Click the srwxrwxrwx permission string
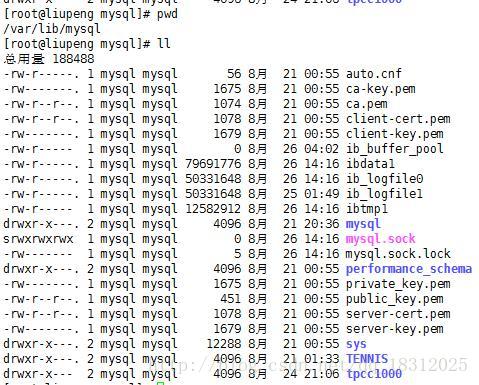The height and width of the screenshot is (385, 479). [38, 239]
